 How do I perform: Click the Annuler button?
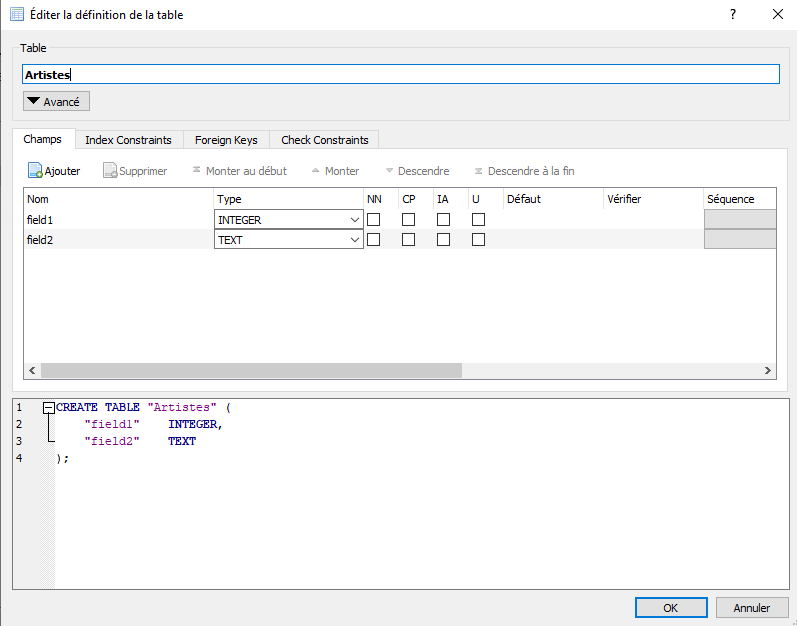pos(752,608)
